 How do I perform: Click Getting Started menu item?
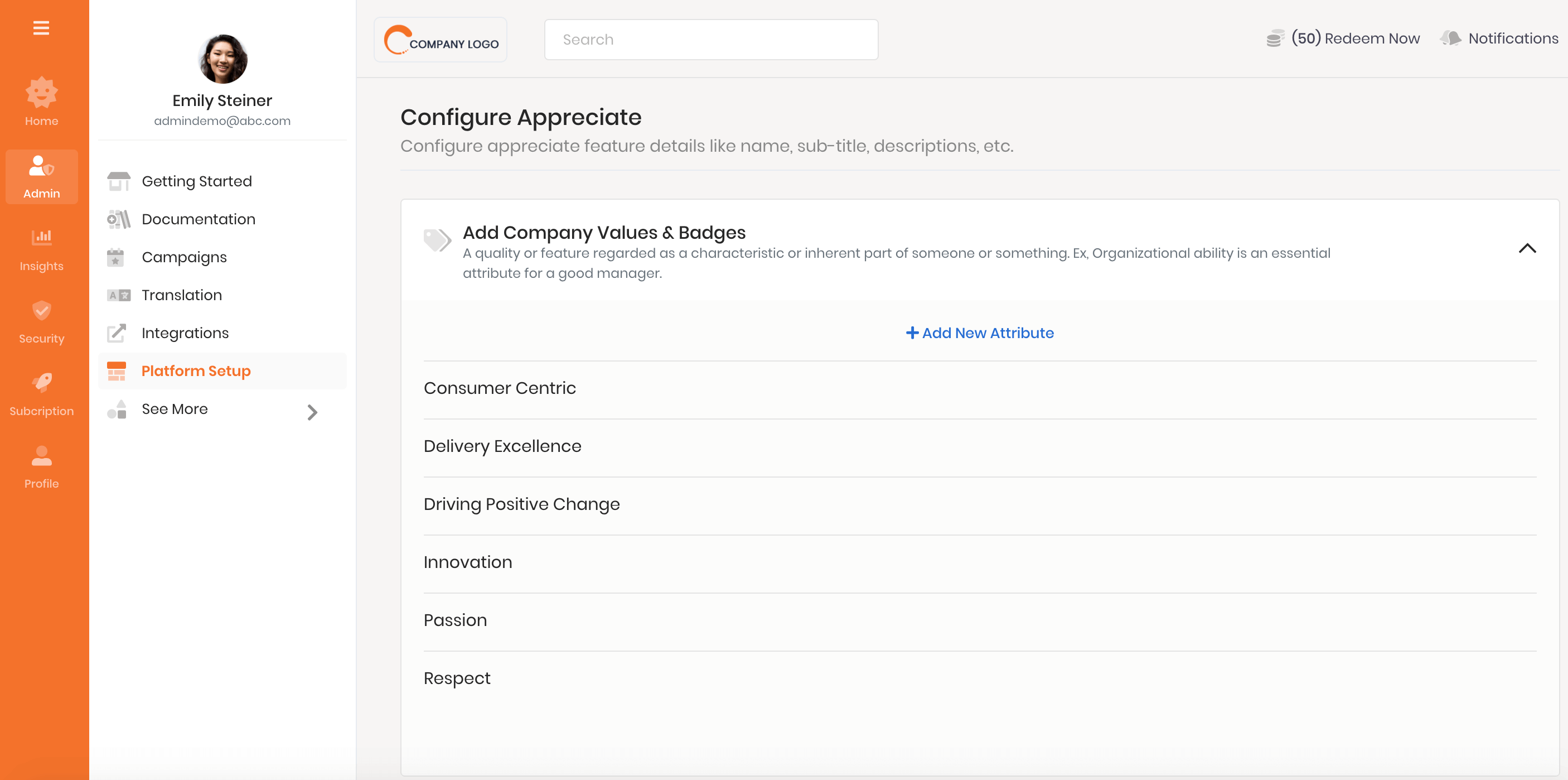click(197, 181)
